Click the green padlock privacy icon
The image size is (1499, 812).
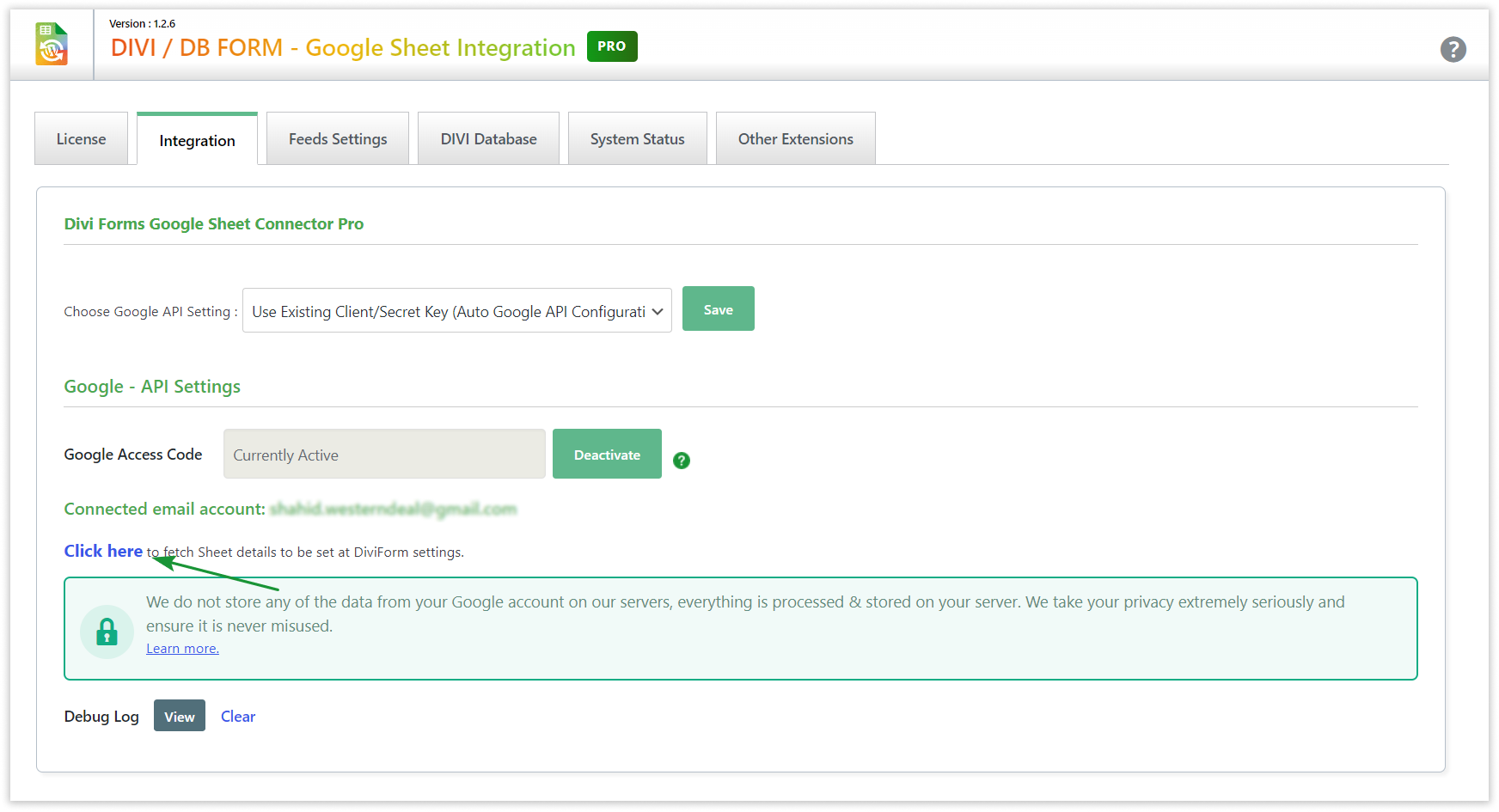(x=107, y=632)
